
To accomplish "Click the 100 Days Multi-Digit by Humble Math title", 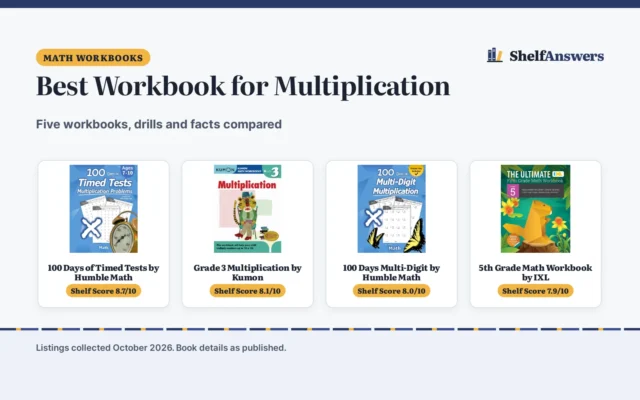I will (x=391, y=272).
